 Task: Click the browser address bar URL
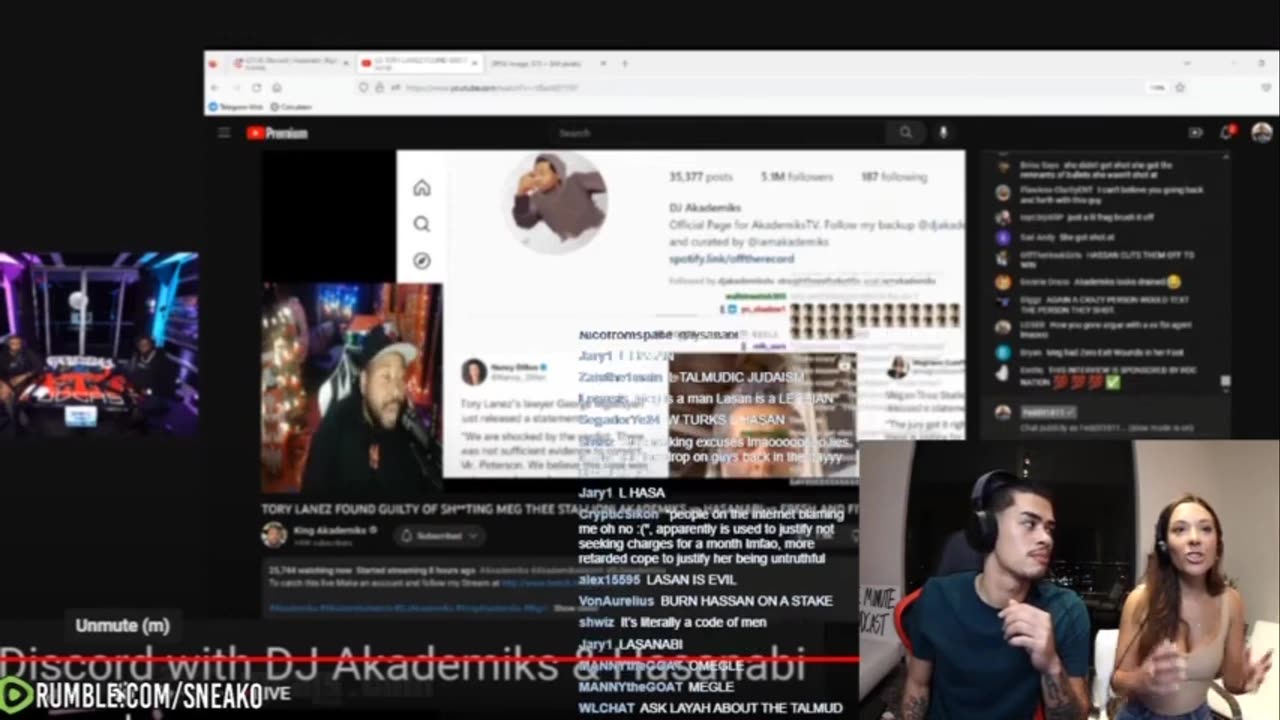click(492, 88)
